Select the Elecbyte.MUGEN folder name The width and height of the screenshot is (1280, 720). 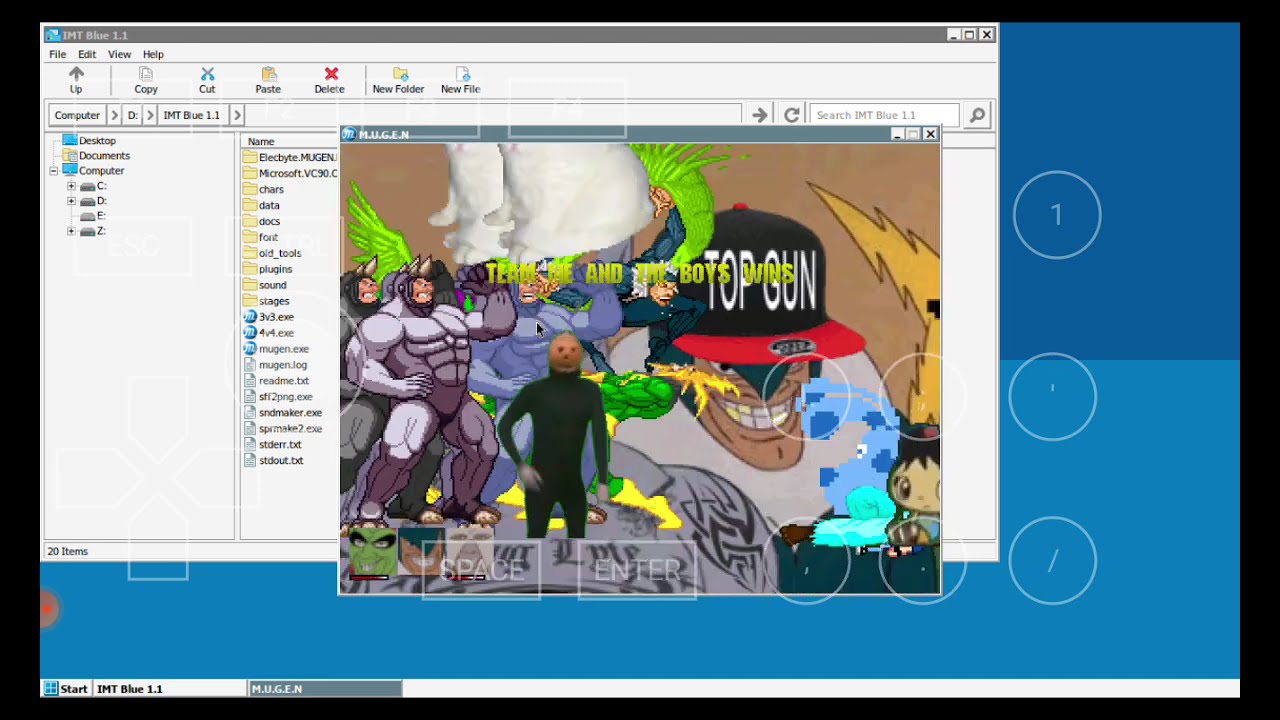298,157
